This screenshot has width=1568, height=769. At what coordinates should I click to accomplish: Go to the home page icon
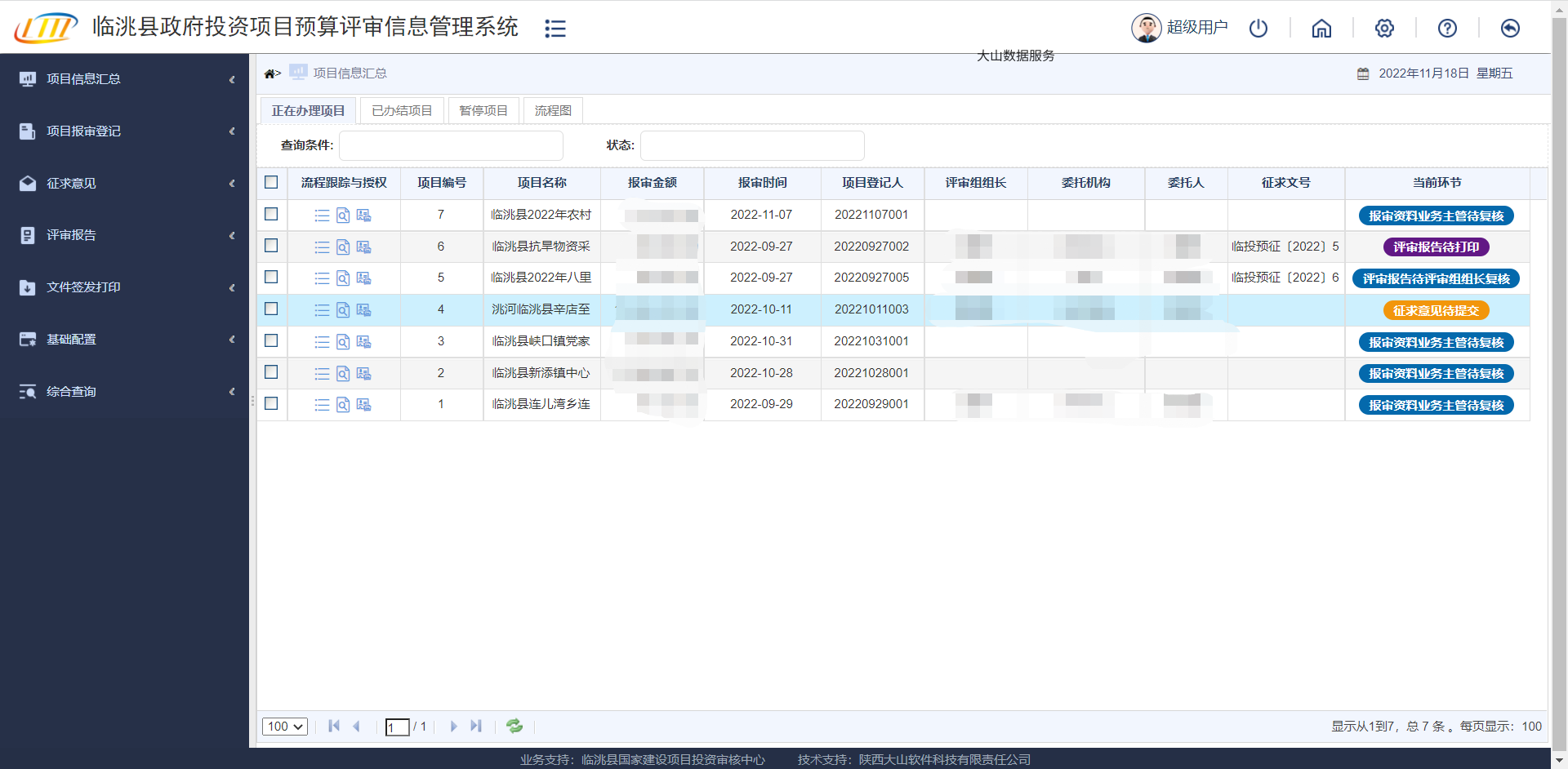1321,28
